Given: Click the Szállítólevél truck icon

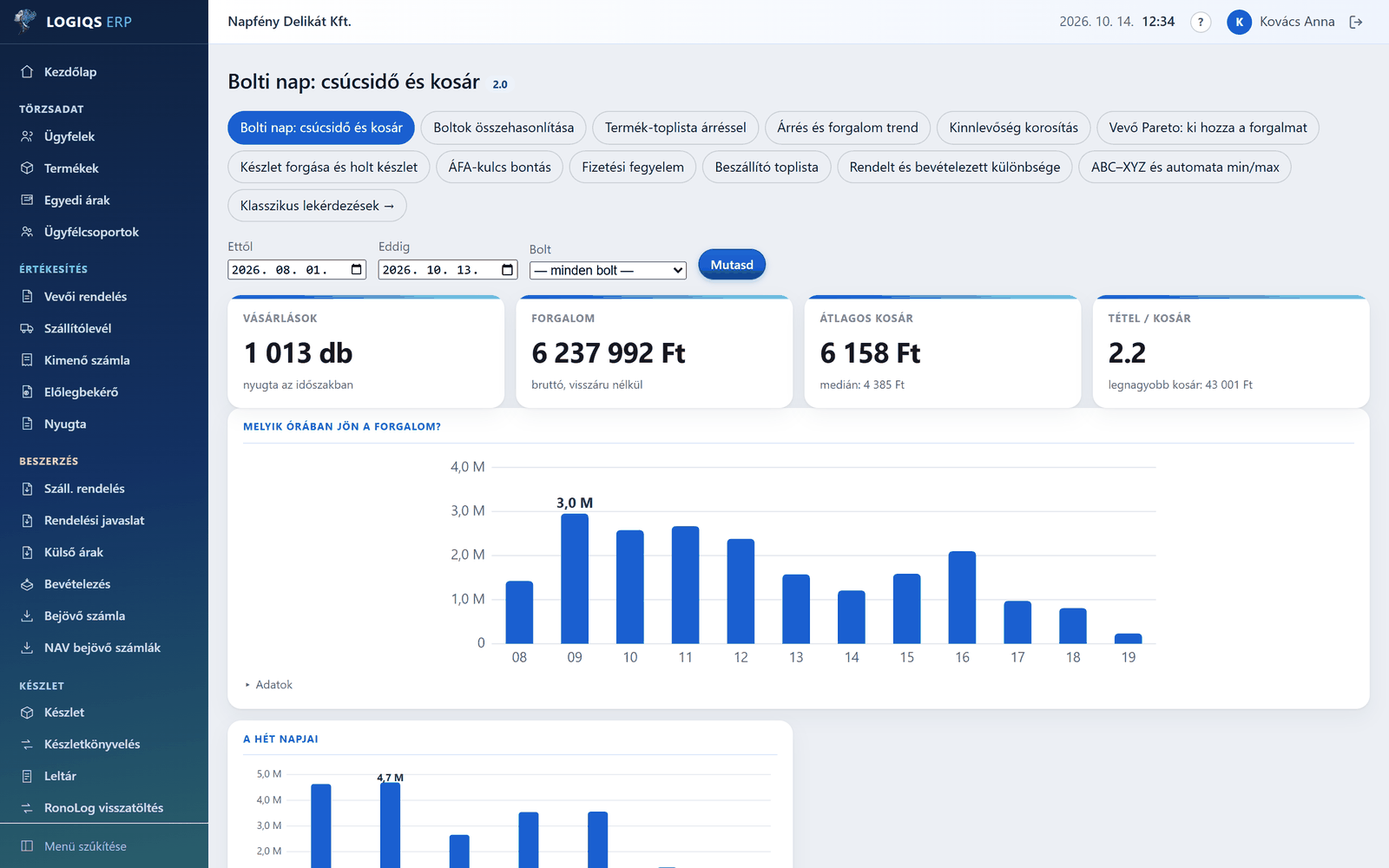Looking at the screenshot, I should 27,328.
